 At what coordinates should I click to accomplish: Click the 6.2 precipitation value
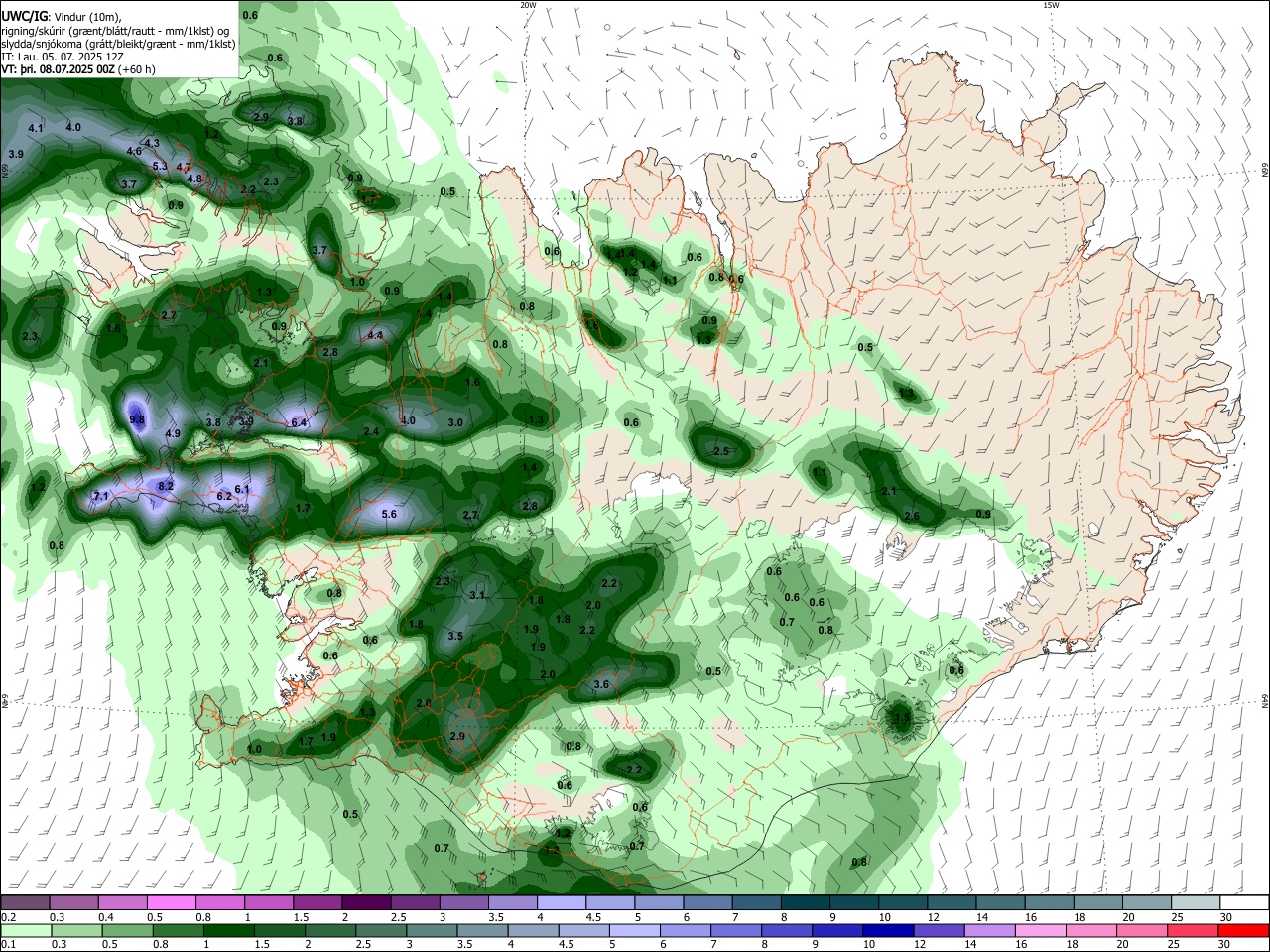(x=224, y=496)
